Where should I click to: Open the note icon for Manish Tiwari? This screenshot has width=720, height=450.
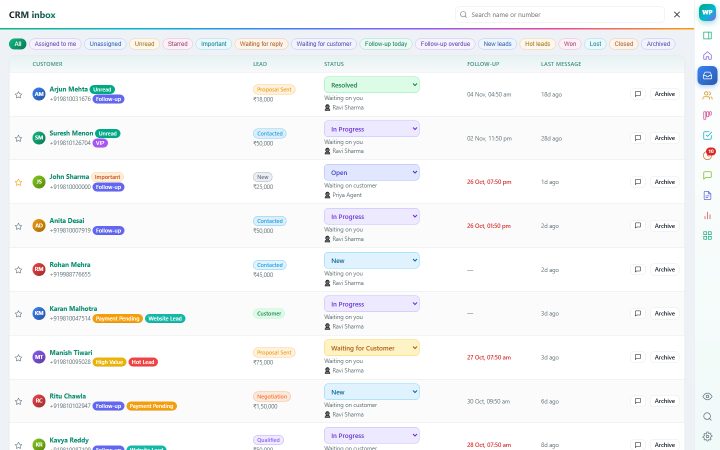[x=638, y=357]
